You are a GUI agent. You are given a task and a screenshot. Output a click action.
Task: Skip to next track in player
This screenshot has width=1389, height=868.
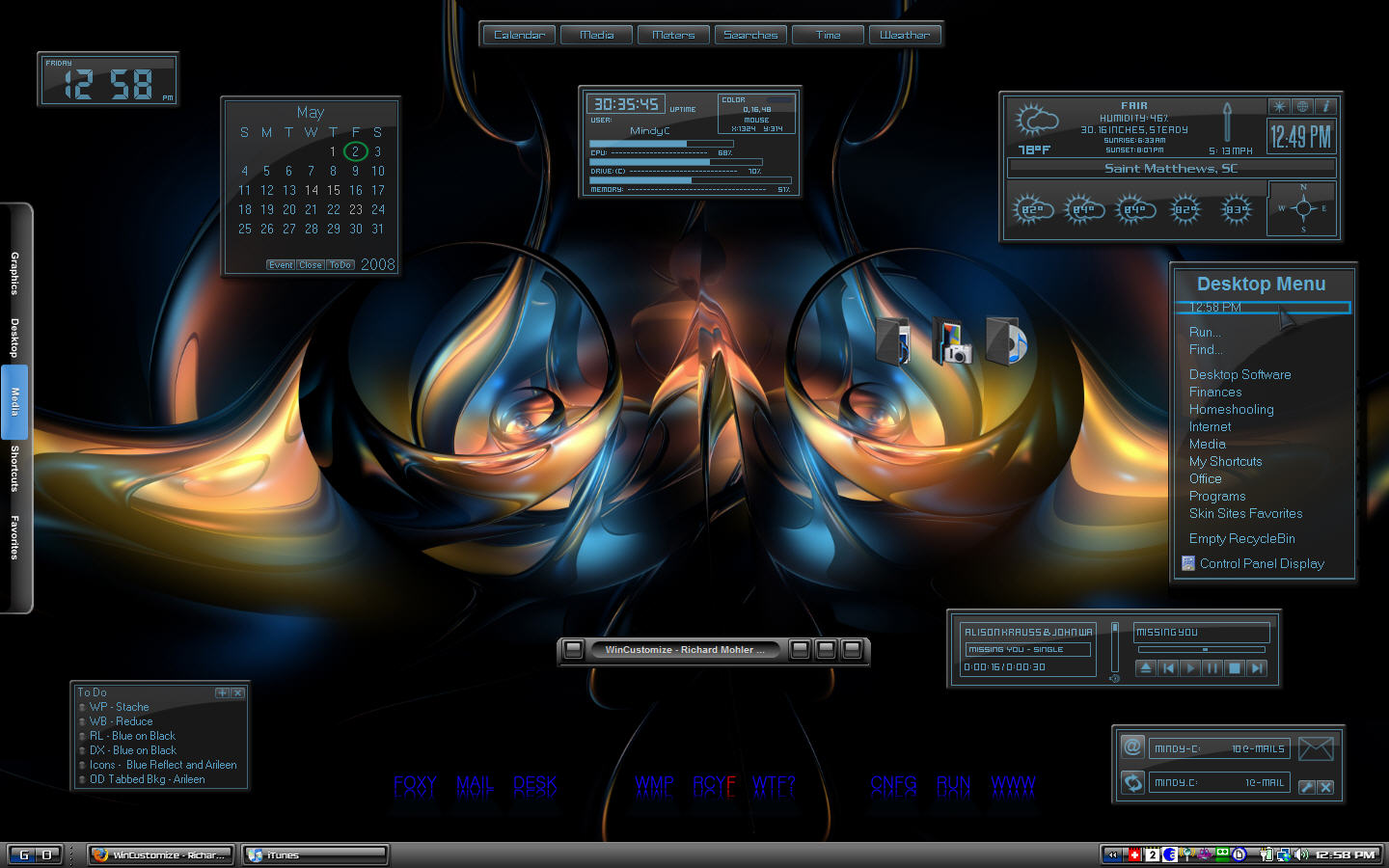(x=1256, y=667)
